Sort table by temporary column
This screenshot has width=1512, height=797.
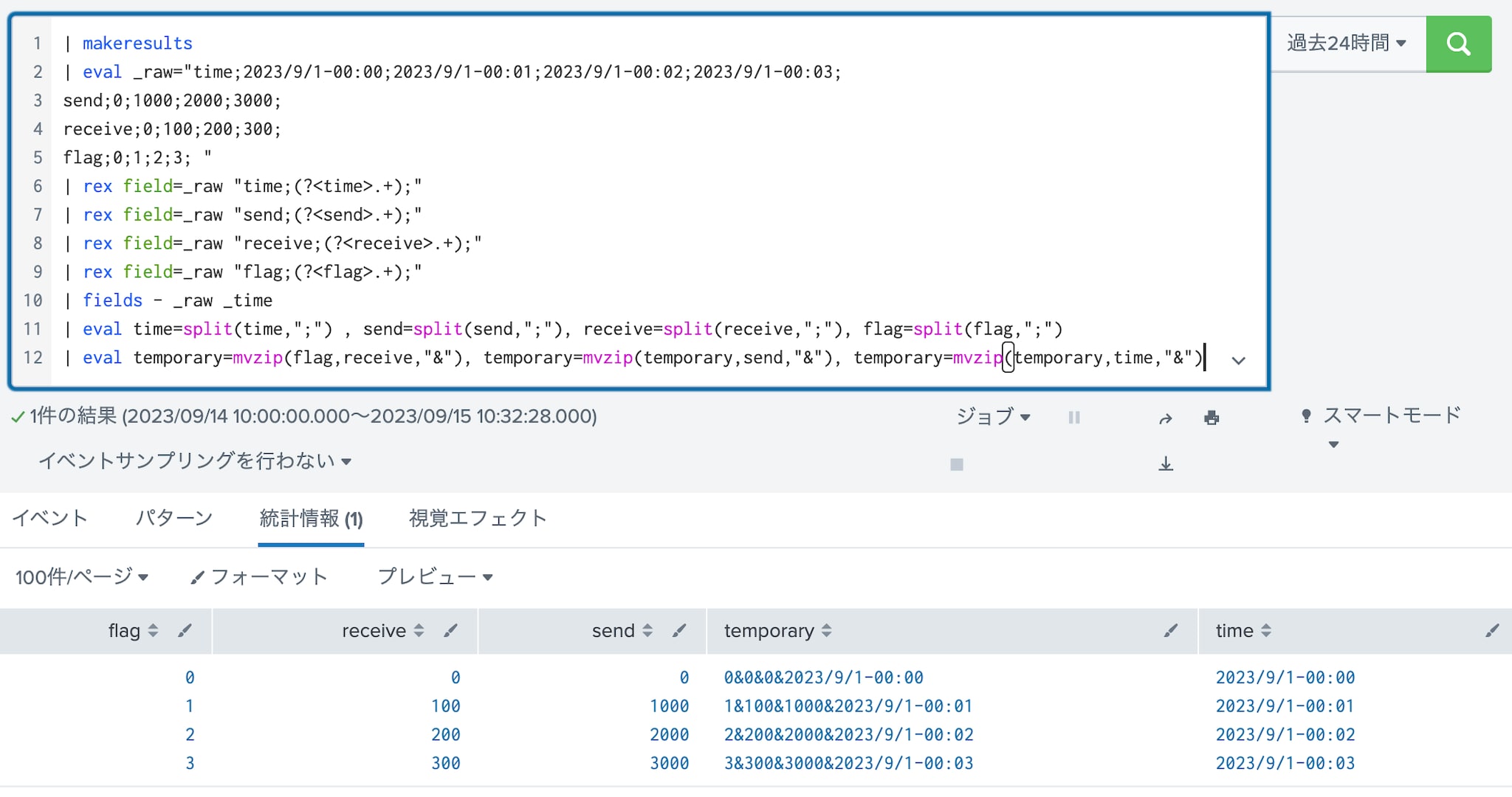pos(778,631)
